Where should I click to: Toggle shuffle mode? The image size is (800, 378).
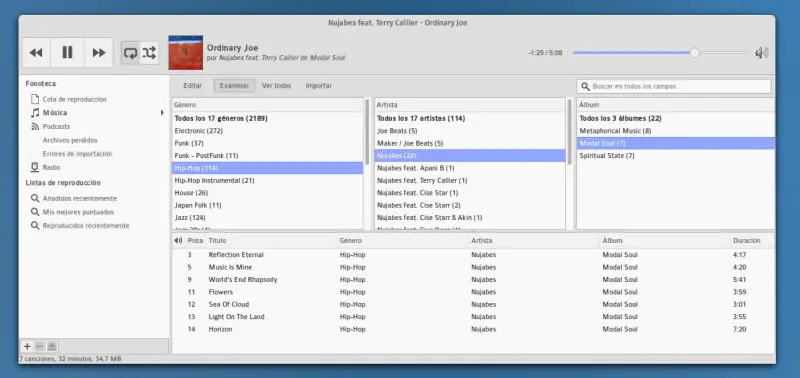(x=149, y=53)
